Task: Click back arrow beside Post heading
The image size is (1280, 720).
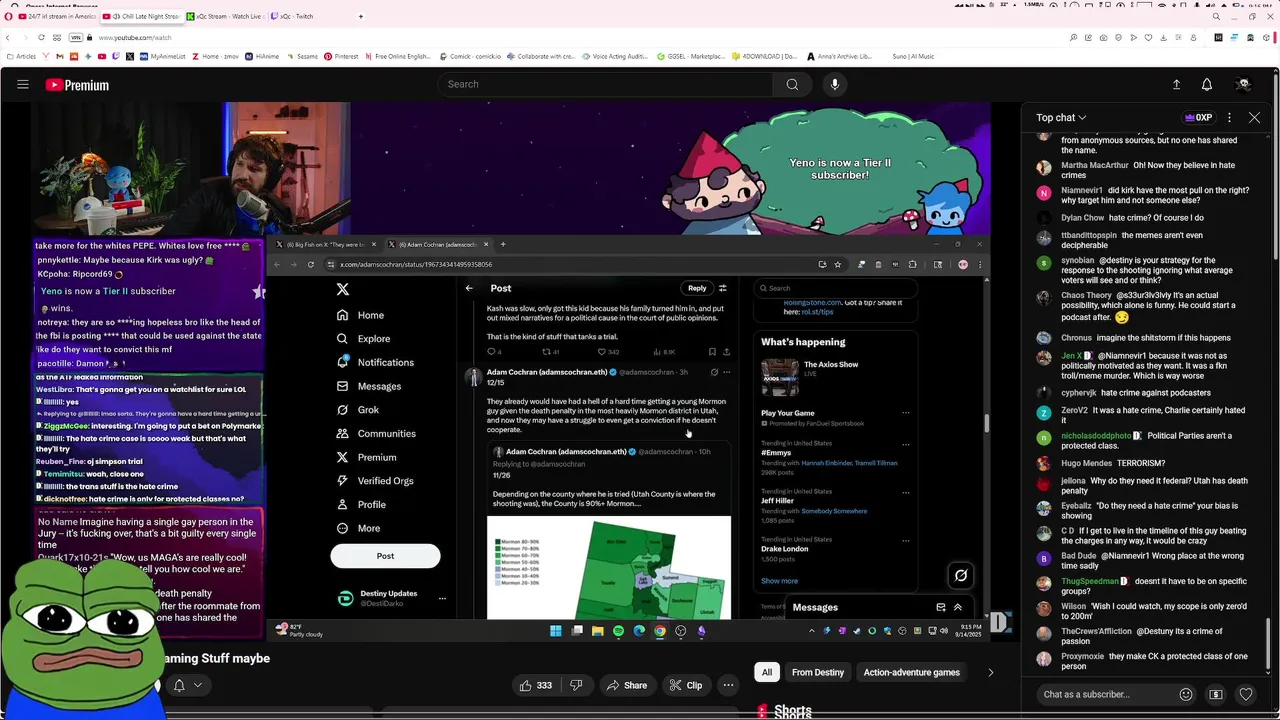Action: tap(469, 288)
